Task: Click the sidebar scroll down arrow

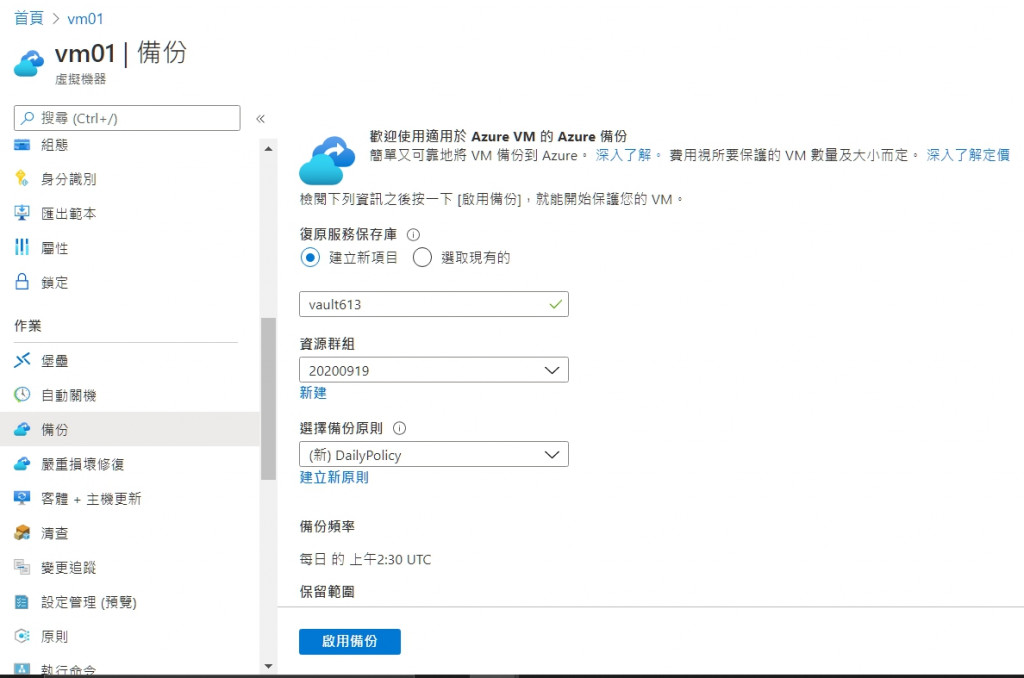Action: [268, 666]
